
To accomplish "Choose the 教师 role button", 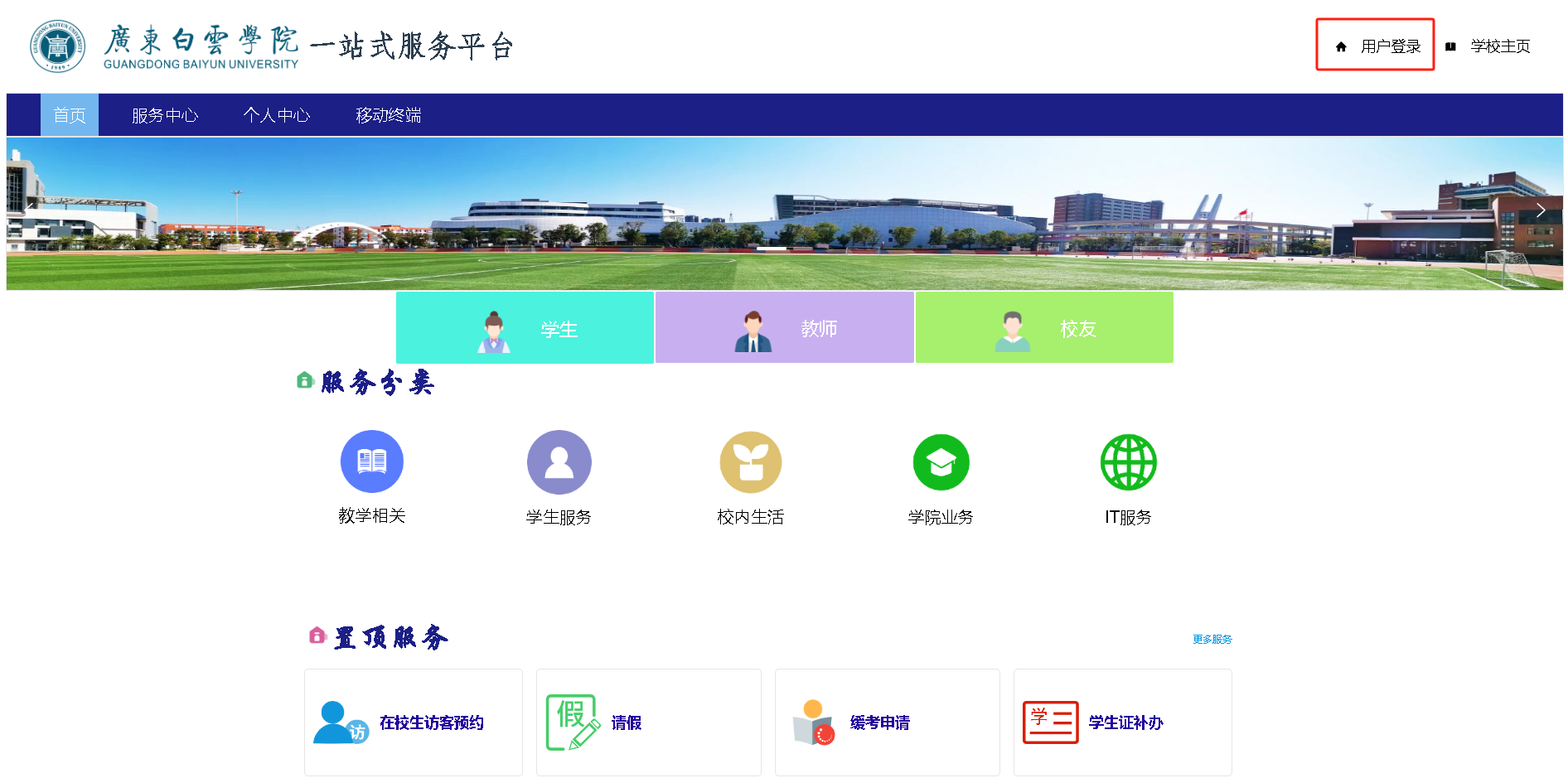I will (785, 328).
